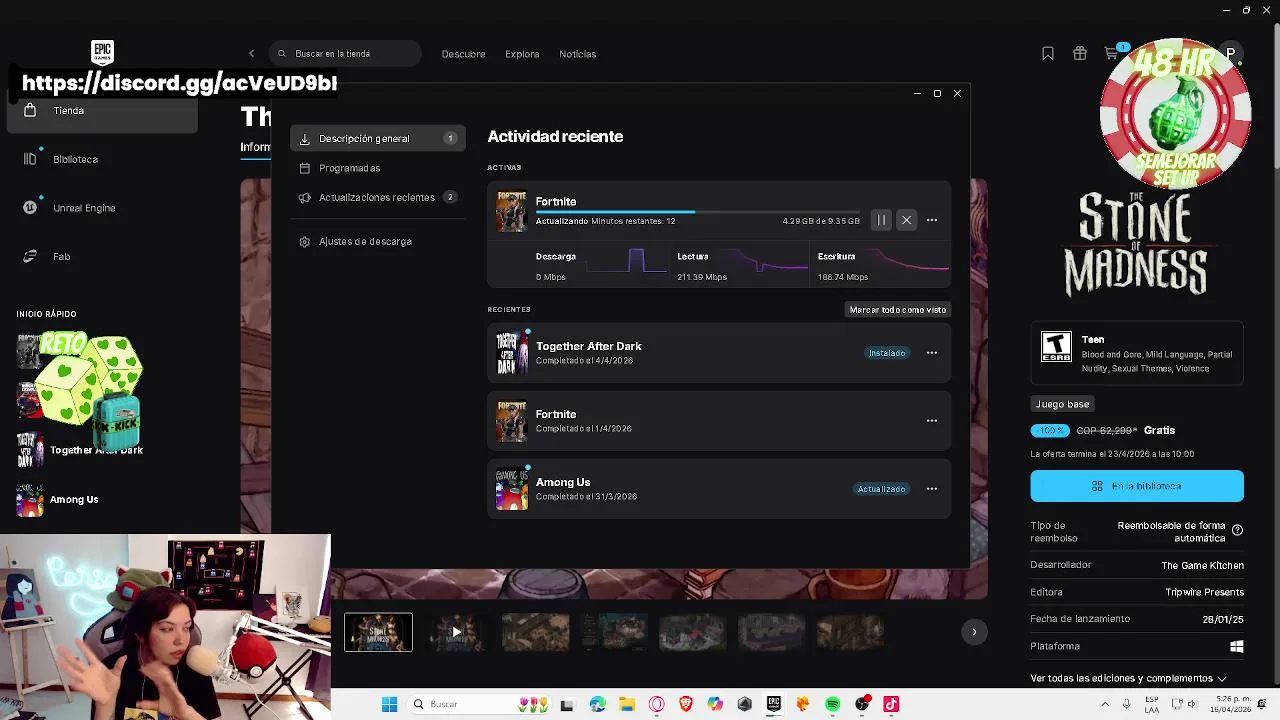Open the Windows Start menu
Image resolution: width=1280 pixels, height=720 pixels.
389,705
